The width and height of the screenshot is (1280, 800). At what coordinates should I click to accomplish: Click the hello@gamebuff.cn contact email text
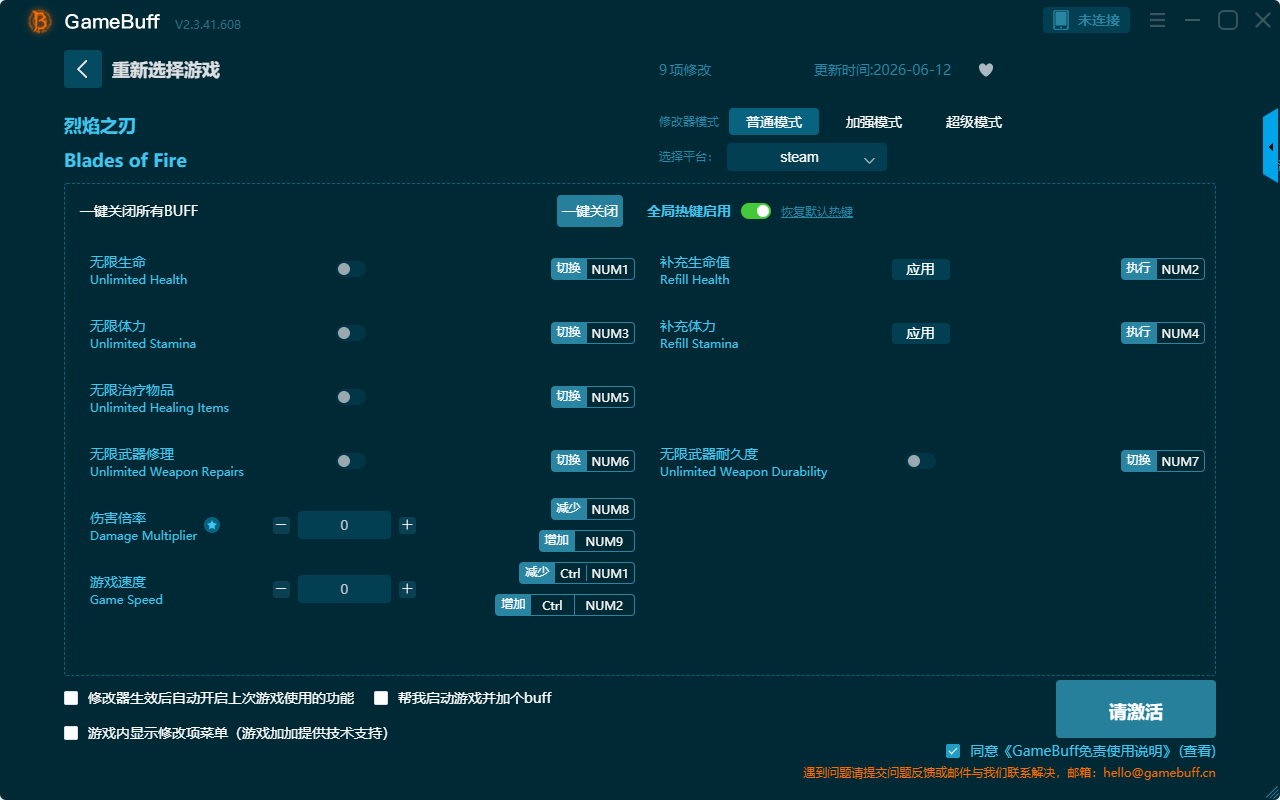(x=1160, y=773)
